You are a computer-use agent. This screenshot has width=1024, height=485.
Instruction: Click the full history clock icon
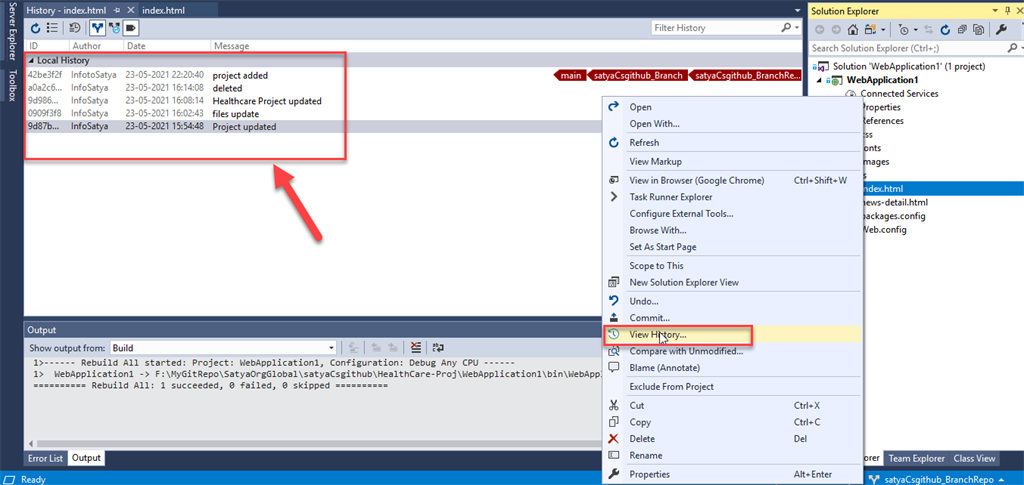click(75, 28)
